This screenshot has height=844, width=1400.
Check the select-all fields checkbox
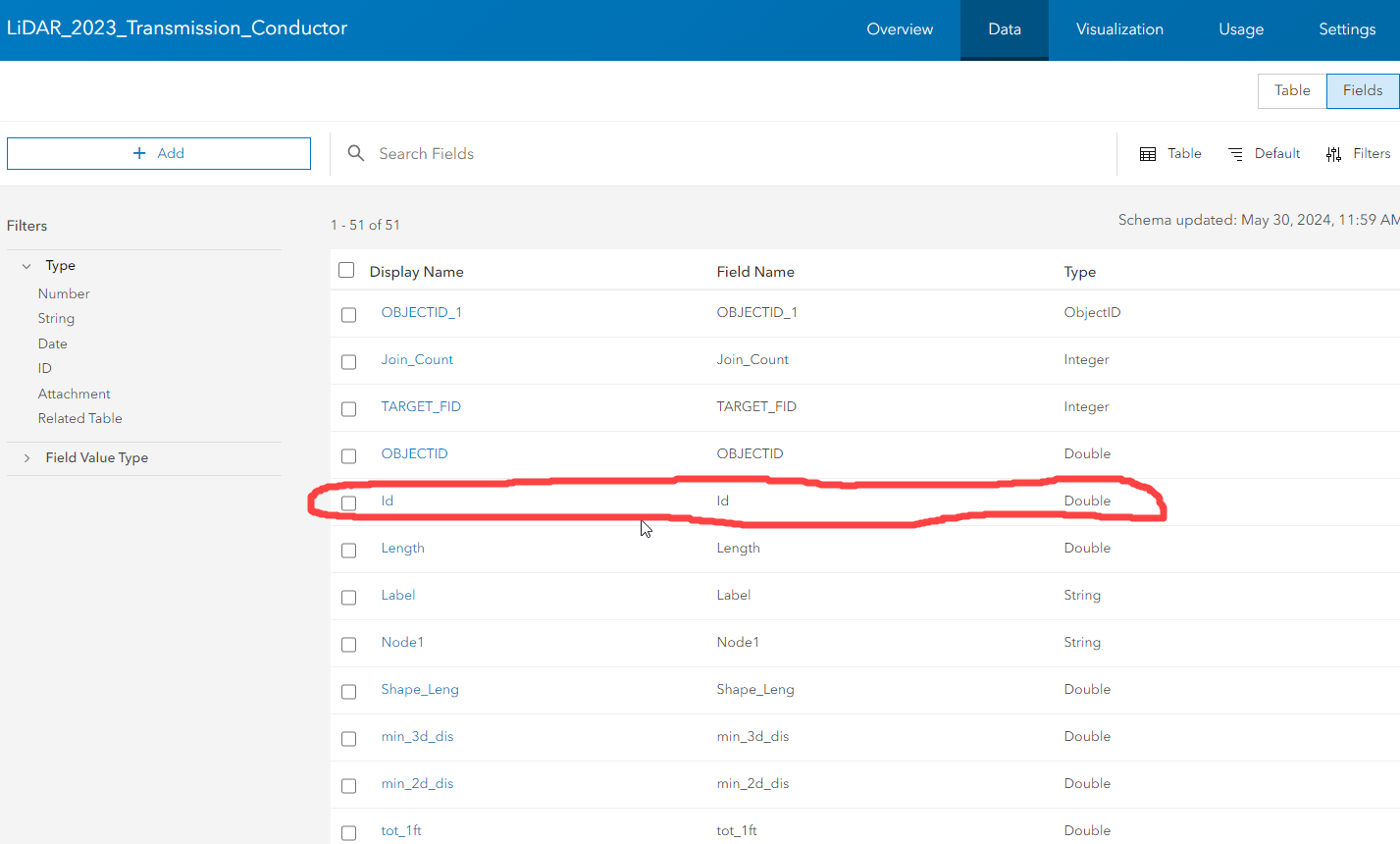click(x=346, y=269)
